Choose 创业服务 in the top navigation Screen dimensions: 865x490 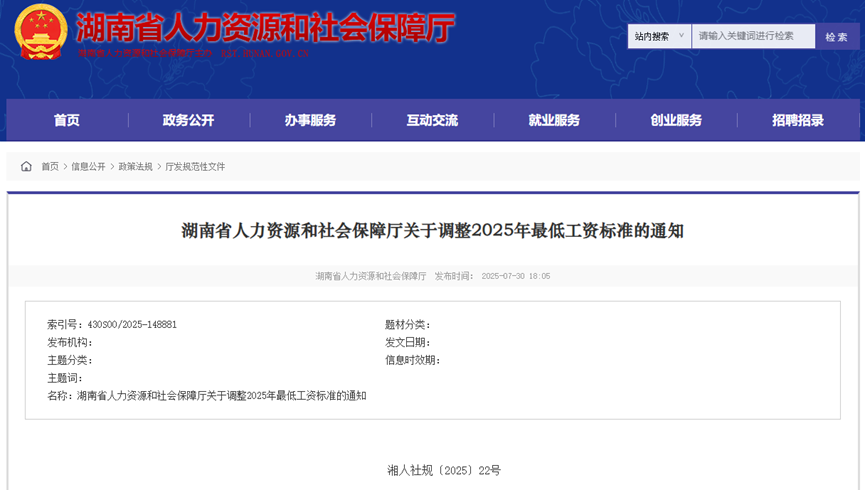[x=676, y=120]
